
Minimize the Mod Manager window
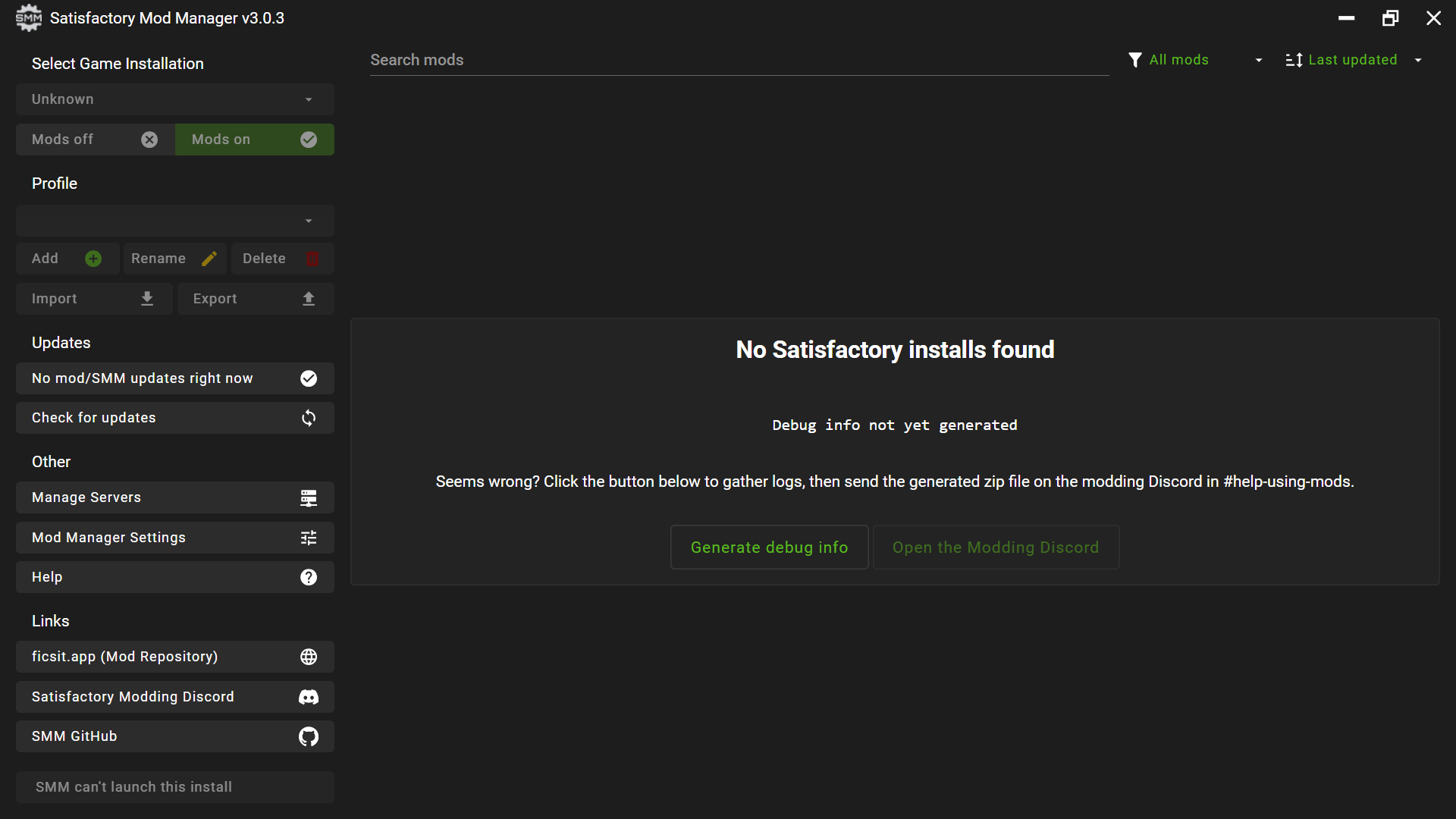(x=1347, y=17)
